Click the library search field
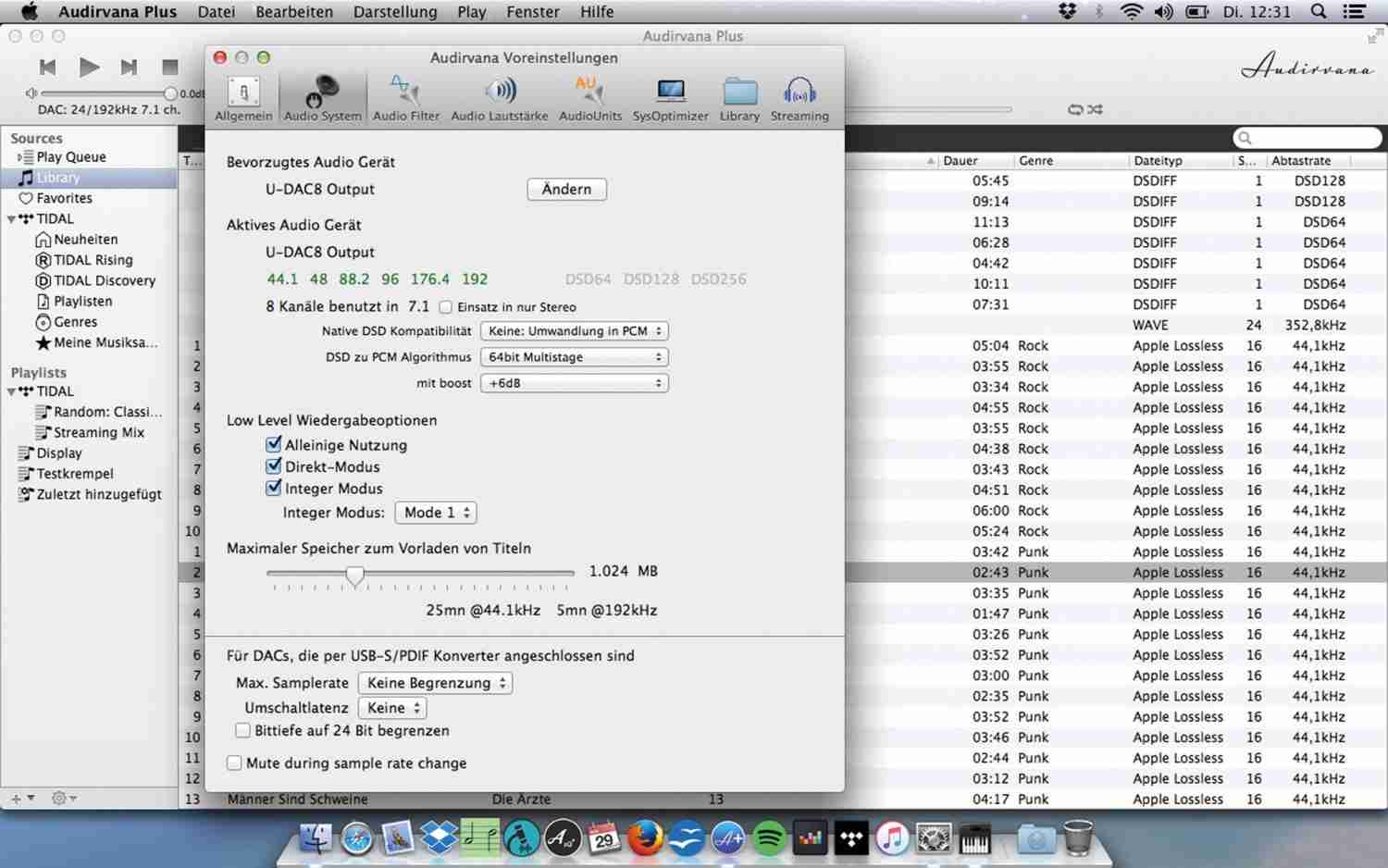The width and height of the screenshot is (1388, 868). click(x=1307, y=138)
